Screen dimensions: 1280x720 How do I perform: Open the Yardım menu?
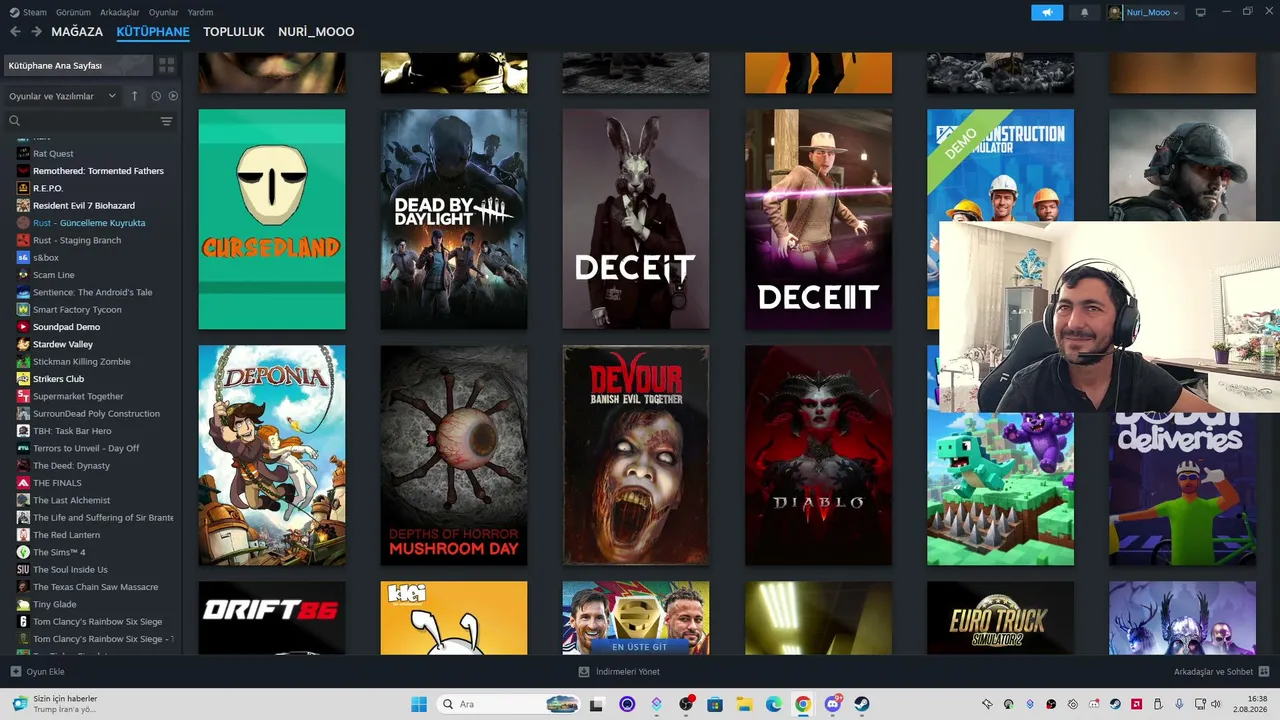tap(200, 12)
